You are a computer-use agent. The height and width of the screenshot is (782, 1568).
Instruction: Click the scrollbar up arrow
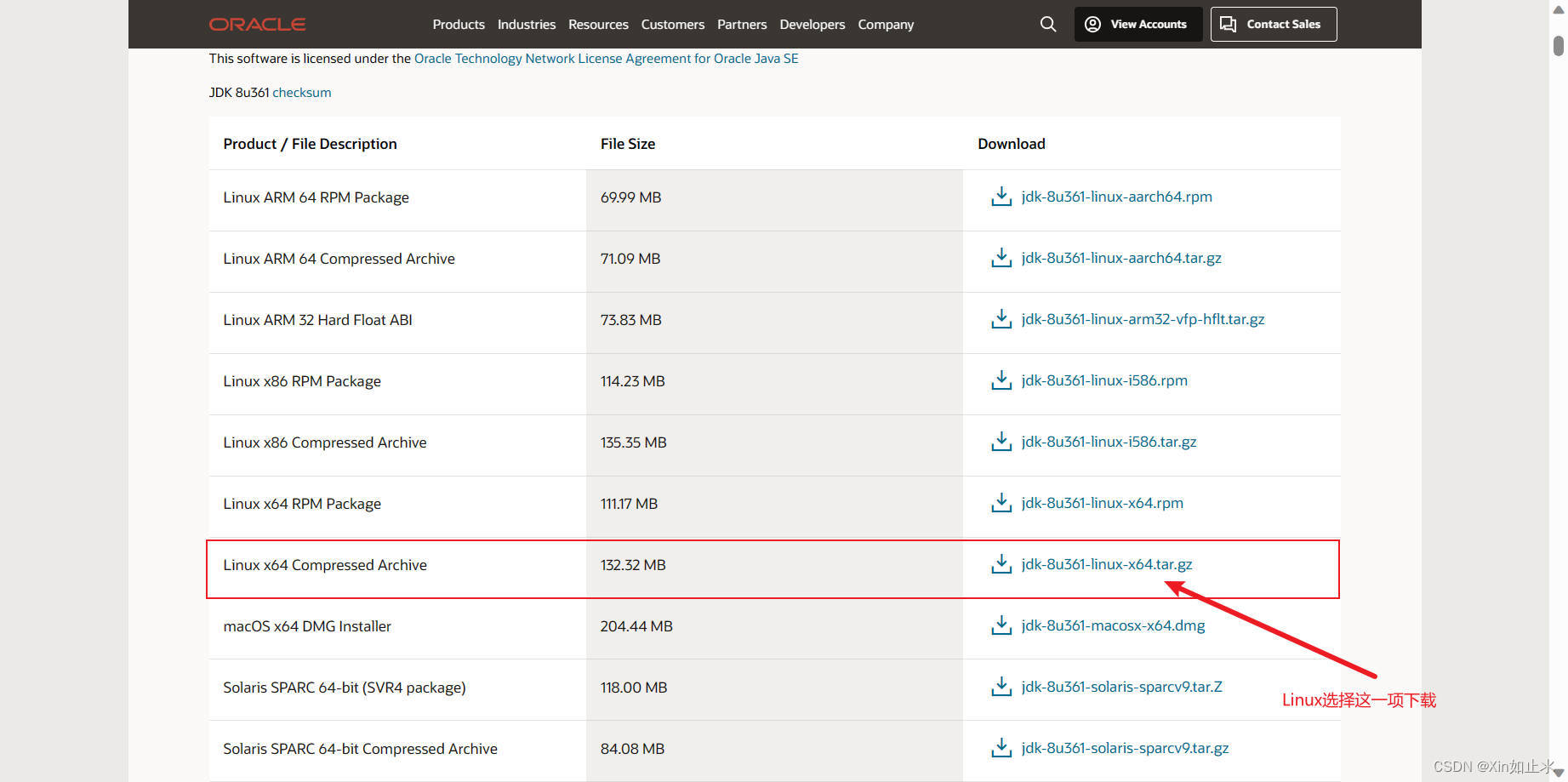tap(1558, 9)
